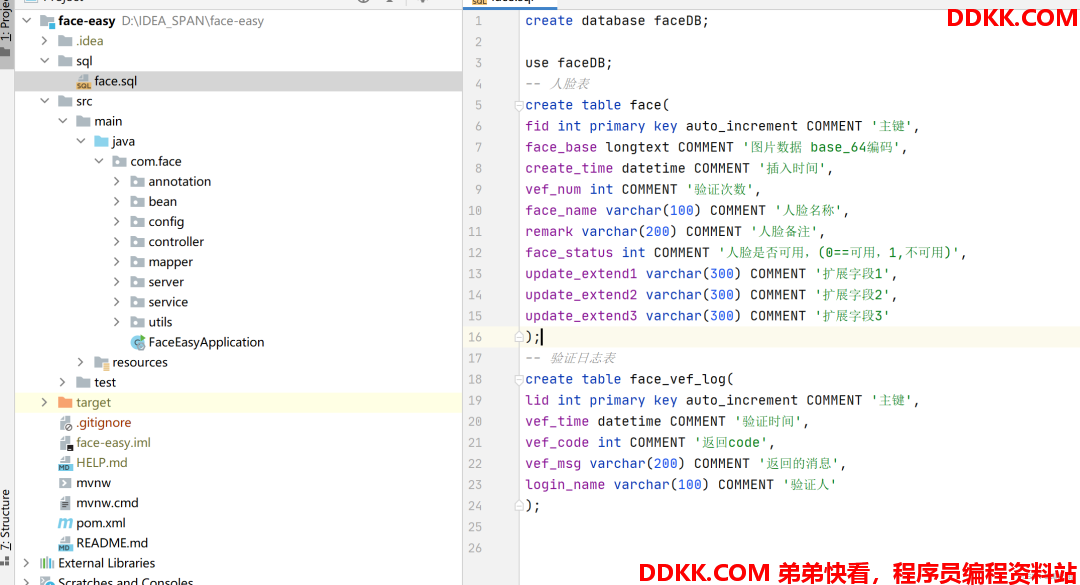Fold the face_vef_log table block at line 18
Viewport: 1080px width, 585px height.
pos(518,379)
